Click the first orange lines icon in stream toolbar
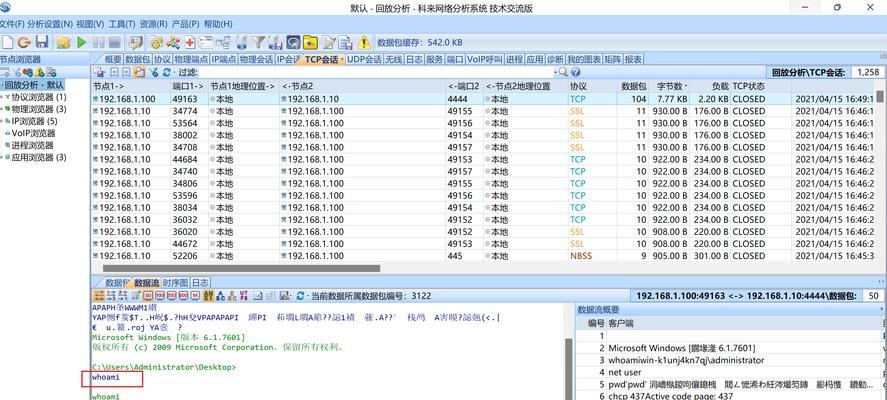This screenshot has height=400, width=887. coord(98,295)
